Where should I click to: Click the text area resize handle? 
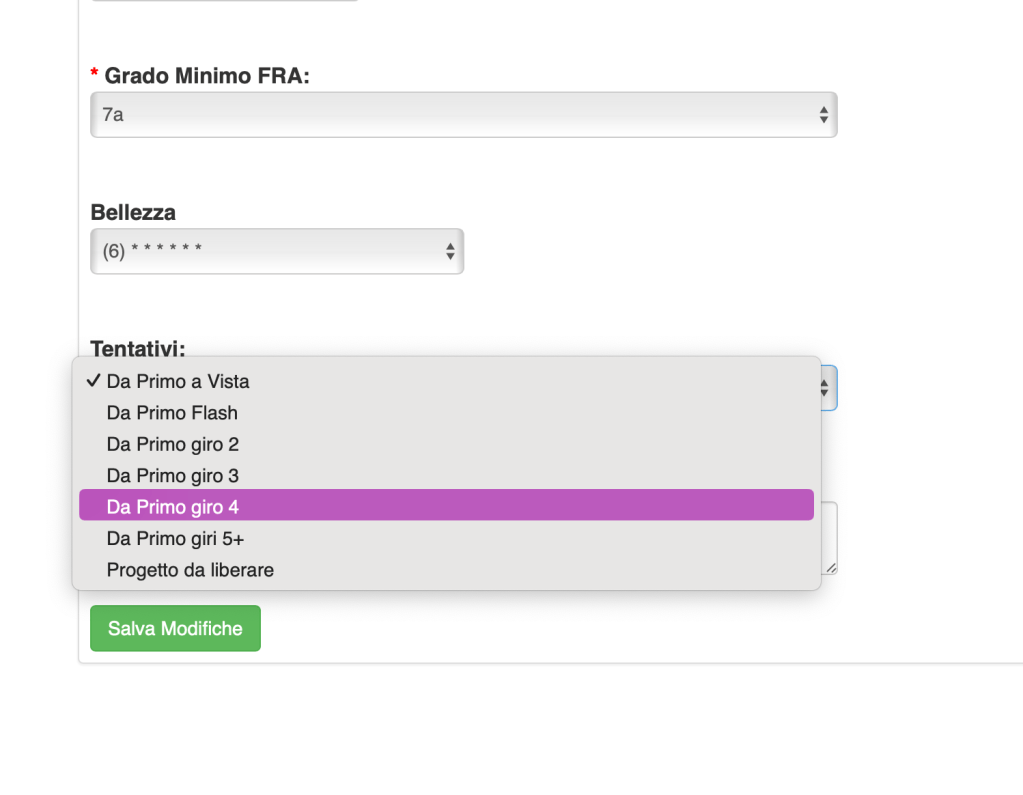coord(831,568)
